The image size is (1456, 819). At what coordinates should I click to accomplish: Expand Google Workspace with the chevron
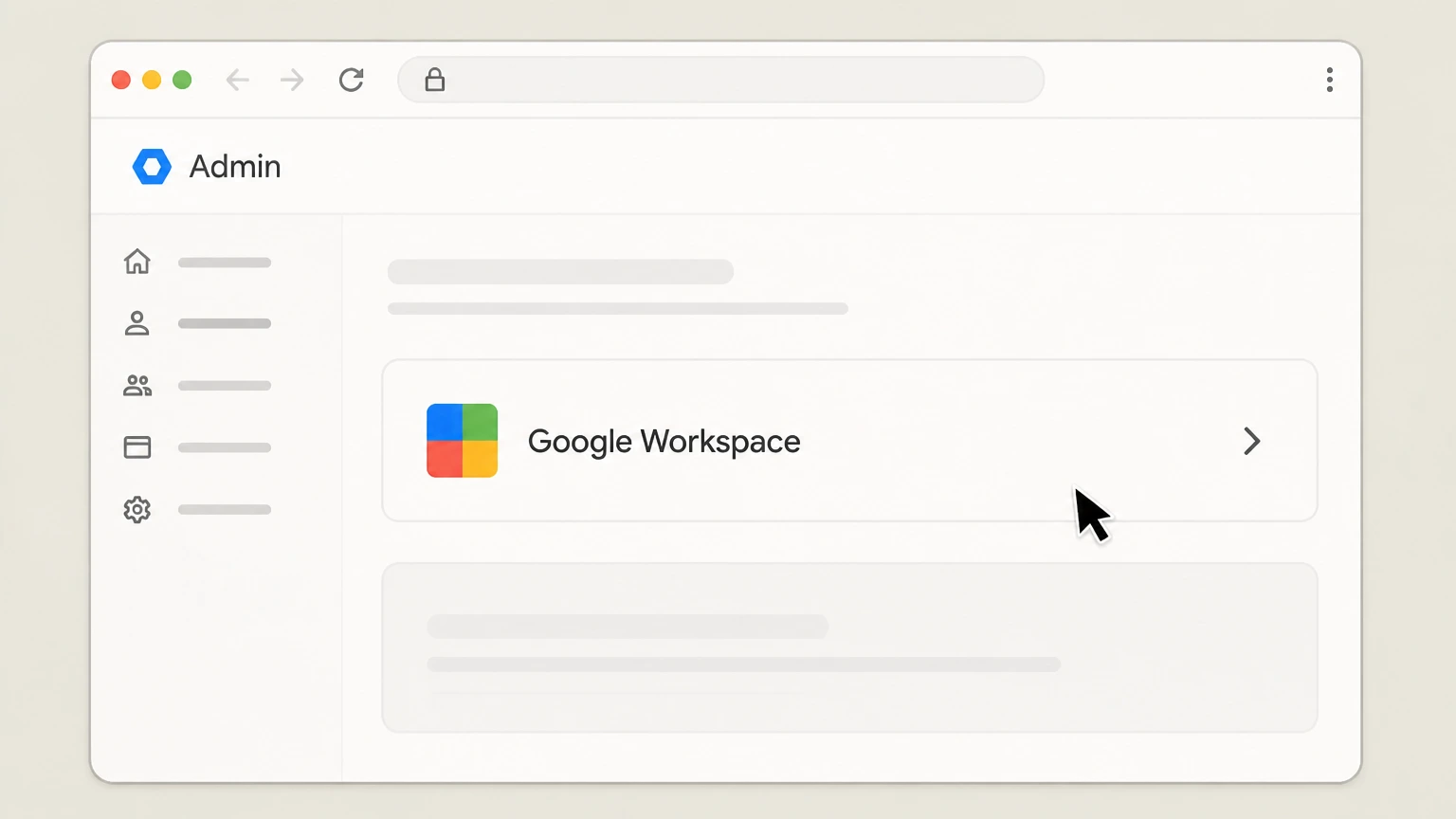[x=1252, y=441]
